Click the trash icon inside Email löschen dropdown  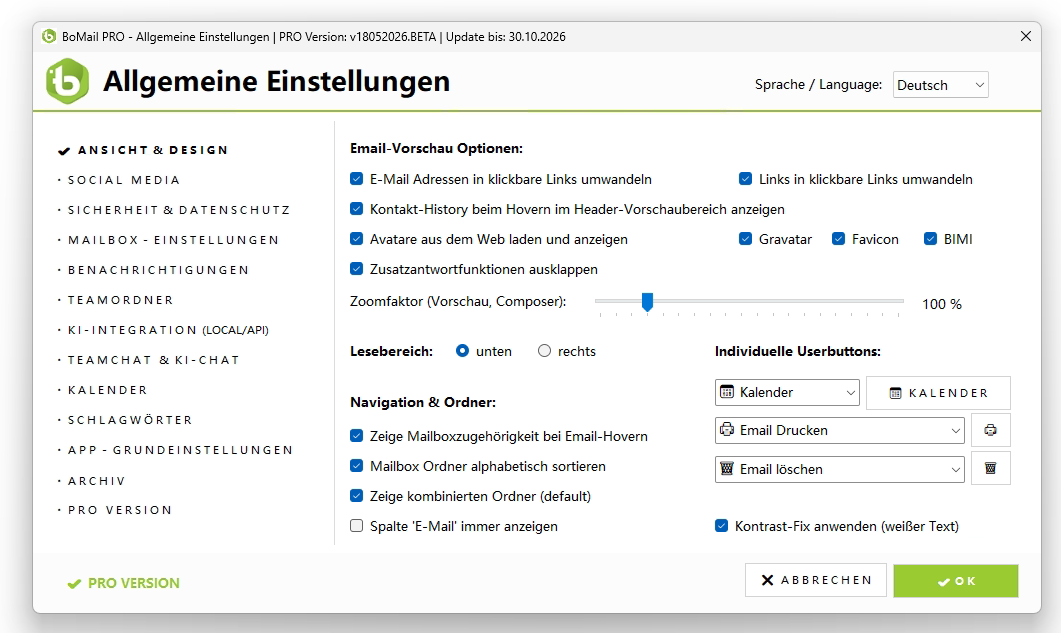(727, 469)
